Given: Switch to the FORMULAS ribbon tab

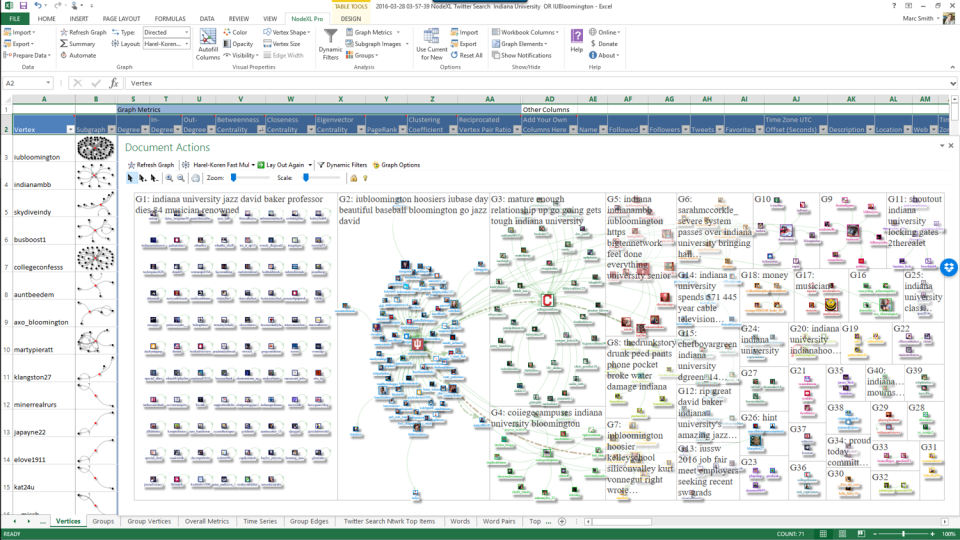Looking at the screenshot, I should [170, 19].
